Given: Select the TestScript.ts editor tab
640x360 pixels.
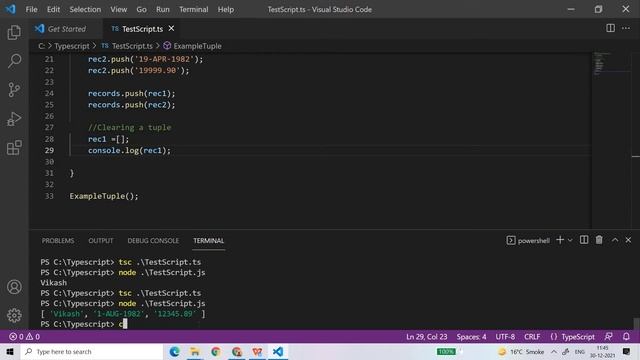Looking at the screenshot, I should 142,29.
